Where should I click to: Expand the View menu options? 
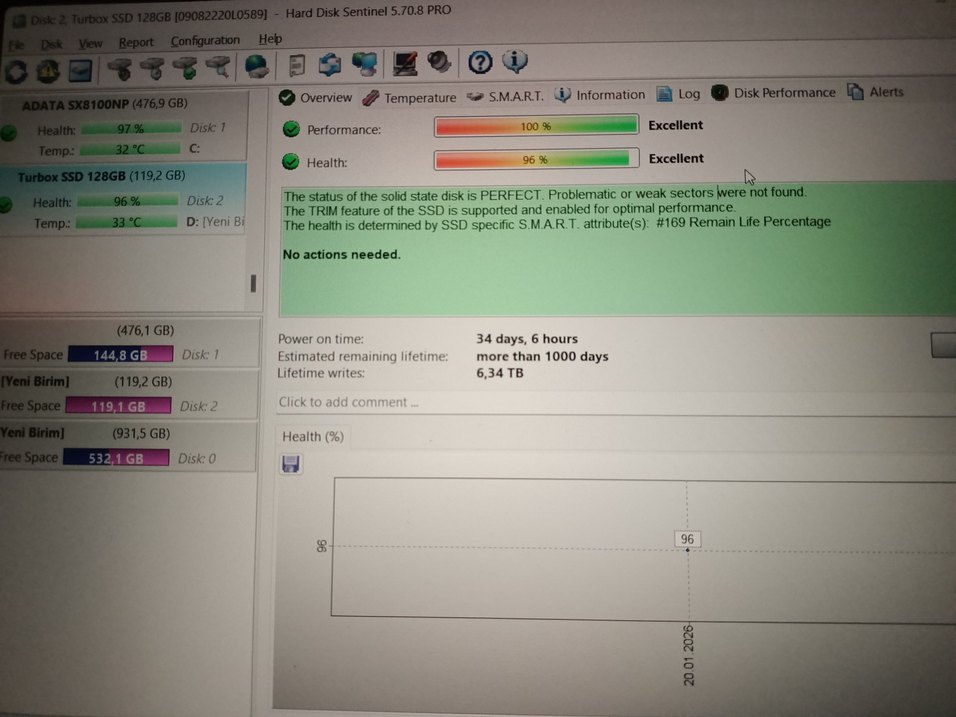tap(90, 41)
